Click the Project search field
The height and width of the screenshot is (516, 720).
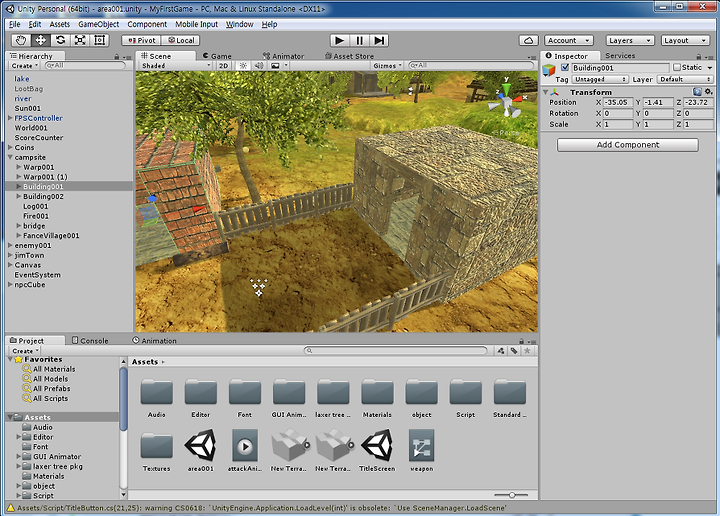pos(395,351)
